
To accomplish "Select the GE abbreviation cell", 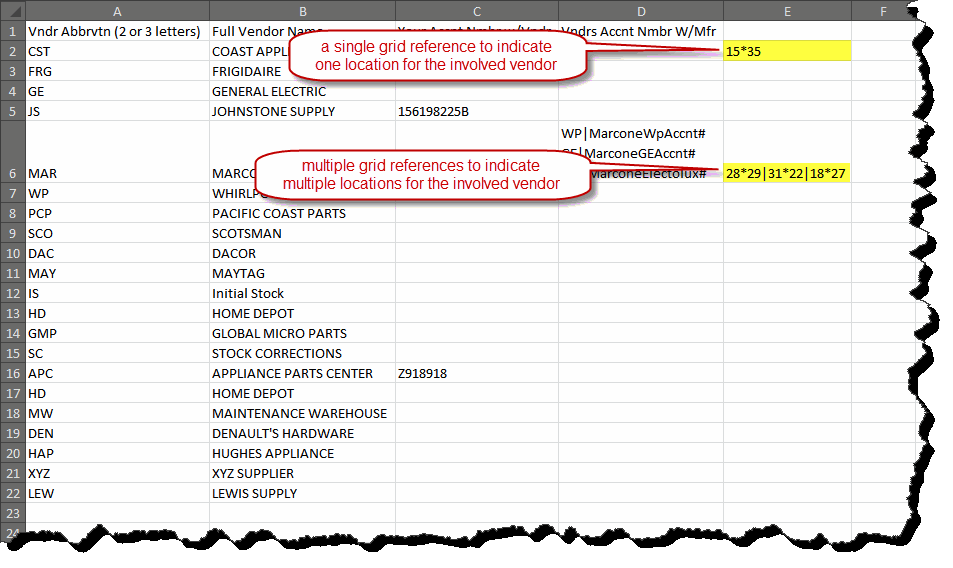I will coord(117,91).
